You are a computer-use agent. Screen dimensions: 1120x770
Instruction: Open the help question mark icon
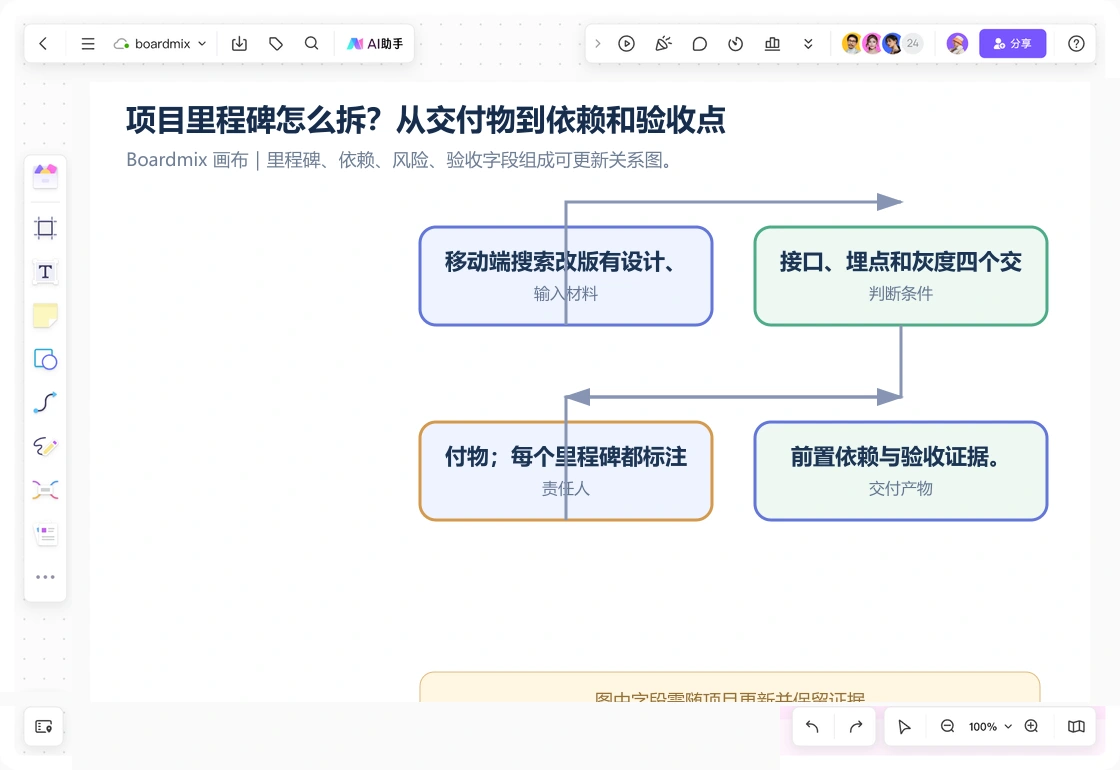1076,44
